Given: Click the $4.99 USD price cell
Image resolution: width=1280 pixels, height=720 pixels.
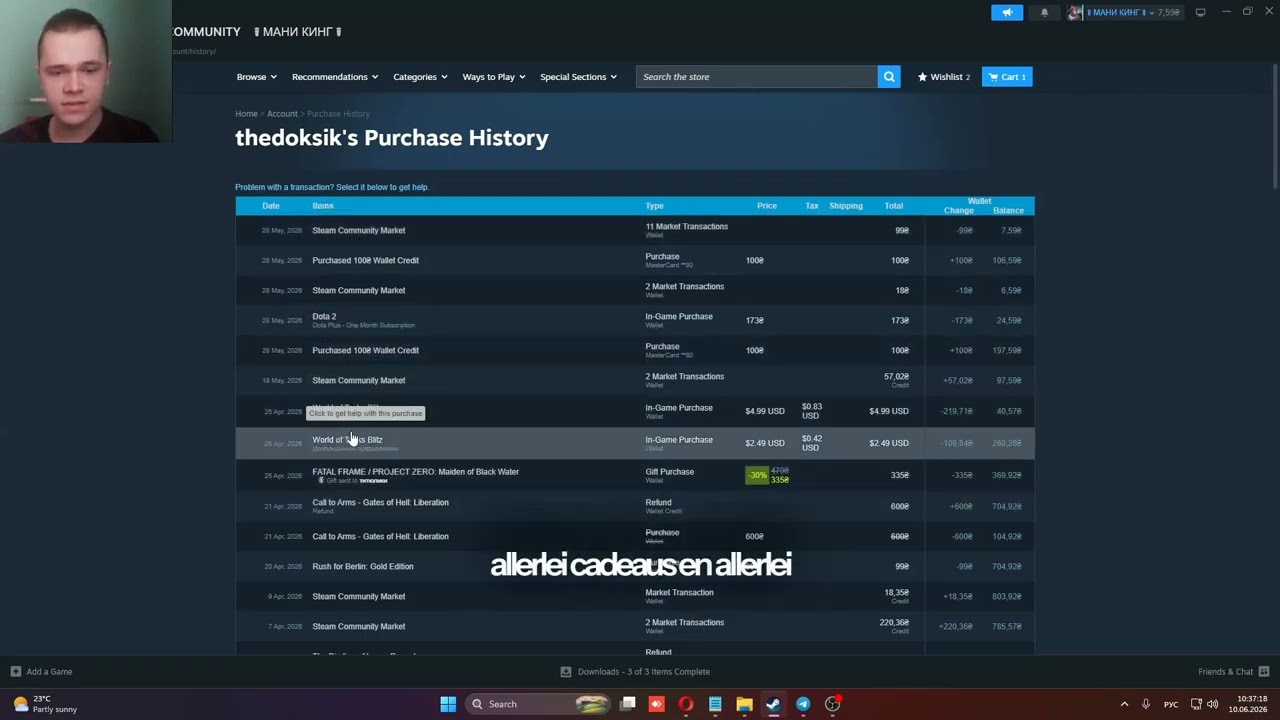Looking at the screenshot, I should click(x=765, y=411).
